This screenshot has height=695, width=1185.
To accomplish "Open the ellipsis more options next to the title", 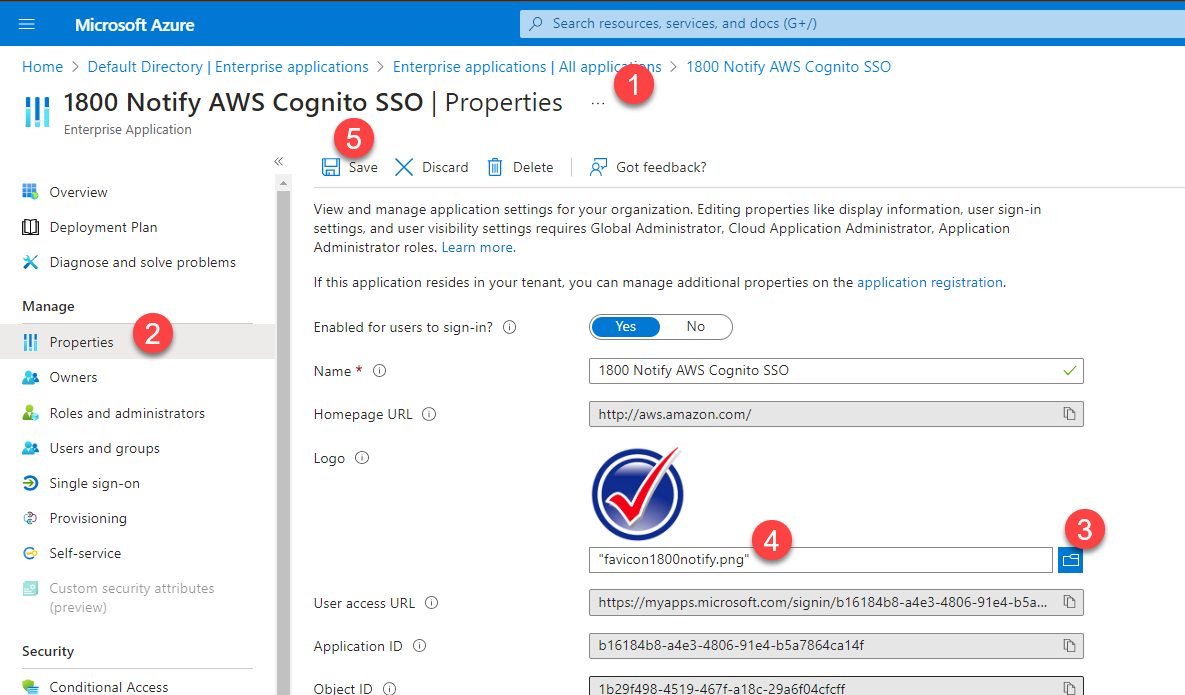I will (598, 103).
